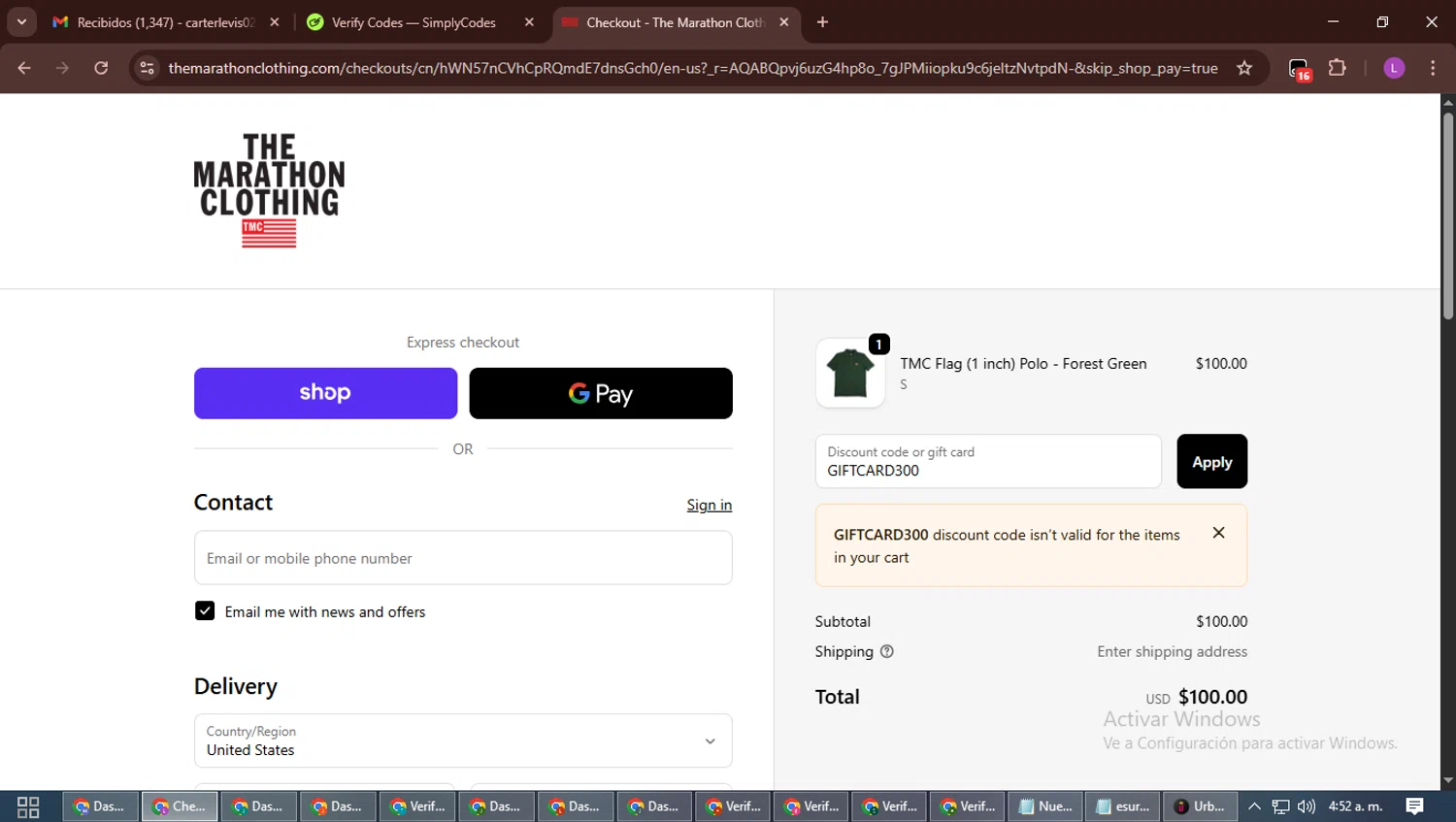
Task: Reload the checkout page
Action: [x=101, y=68]
